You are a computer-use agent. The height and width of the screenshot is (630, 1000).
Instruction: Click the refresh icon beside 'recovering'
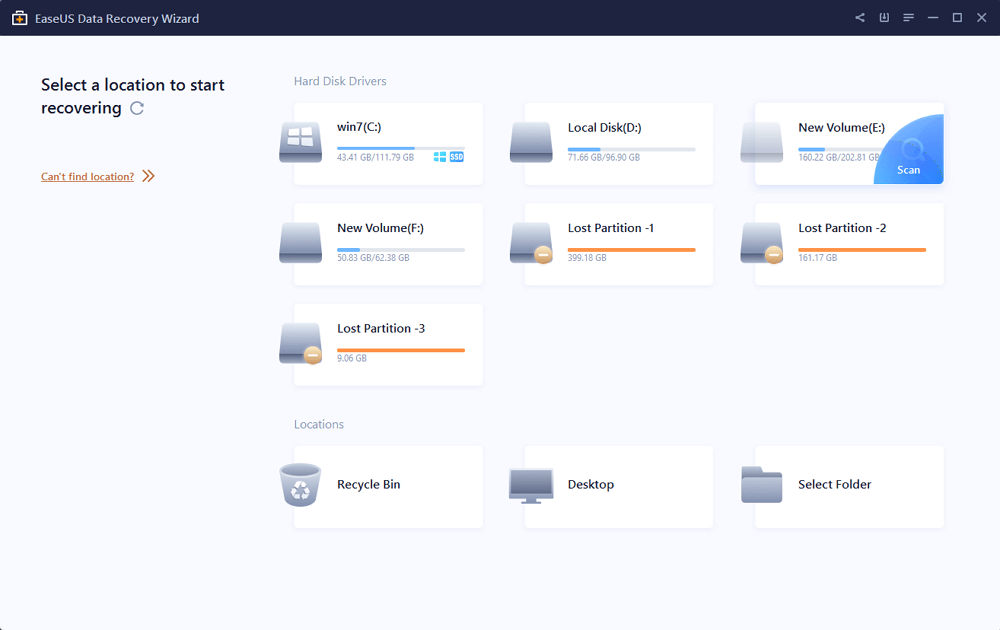(137, 108)
